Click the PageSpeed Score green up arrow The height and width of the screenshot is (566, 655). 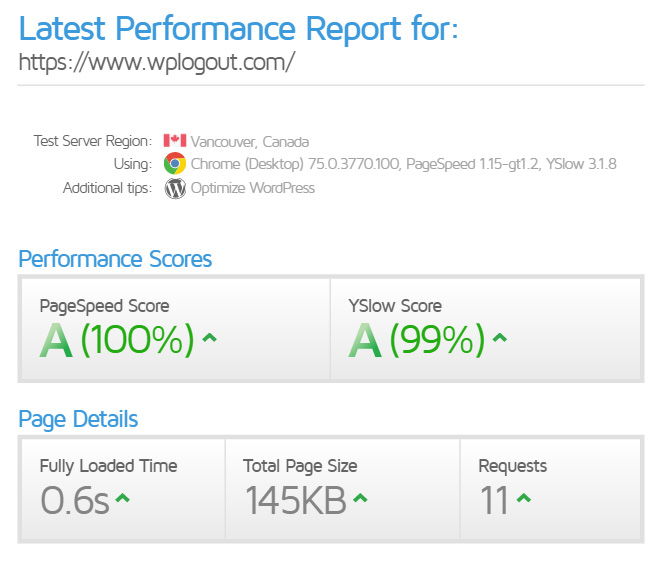[x=210, y=338]
